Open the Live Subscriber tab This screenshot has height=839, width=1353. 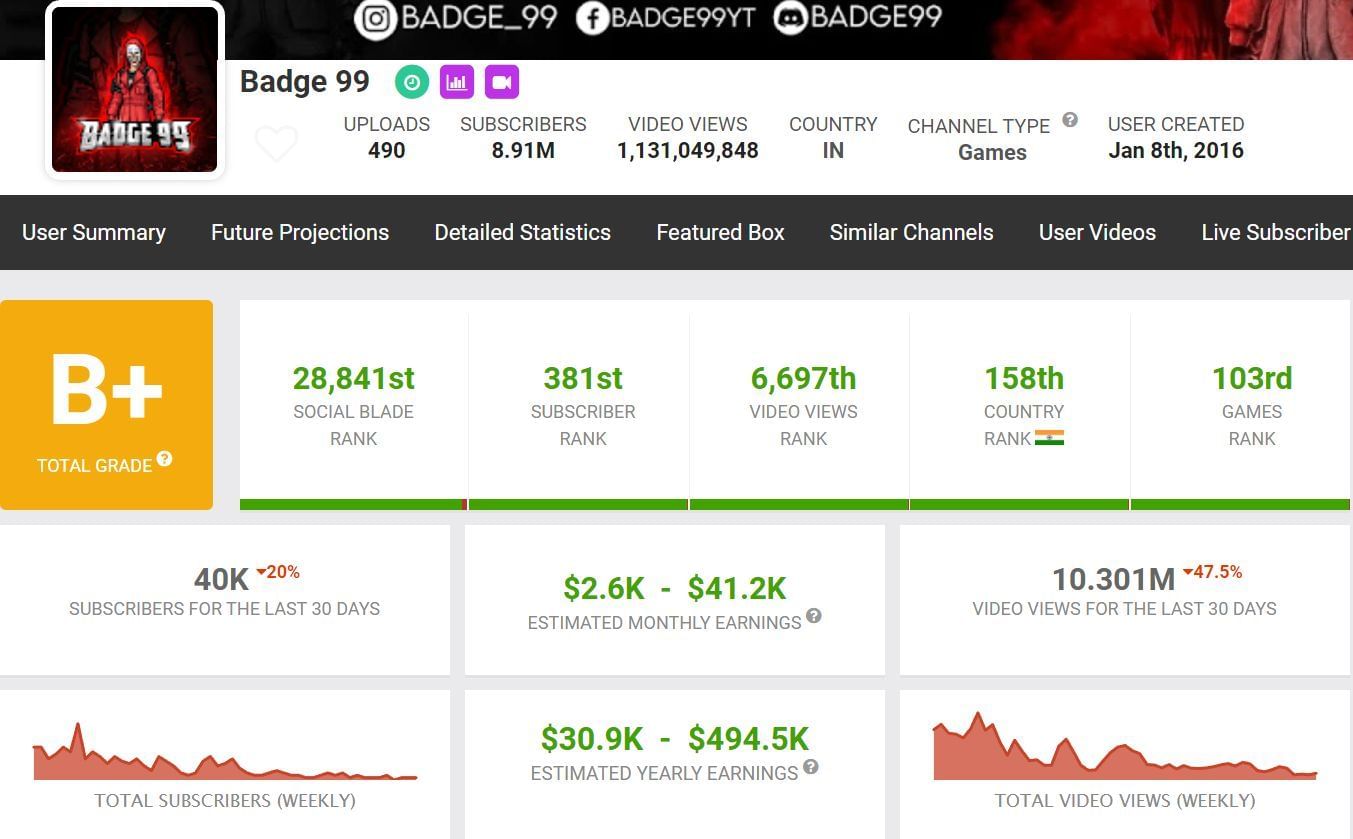click(x=1275, y=232)
